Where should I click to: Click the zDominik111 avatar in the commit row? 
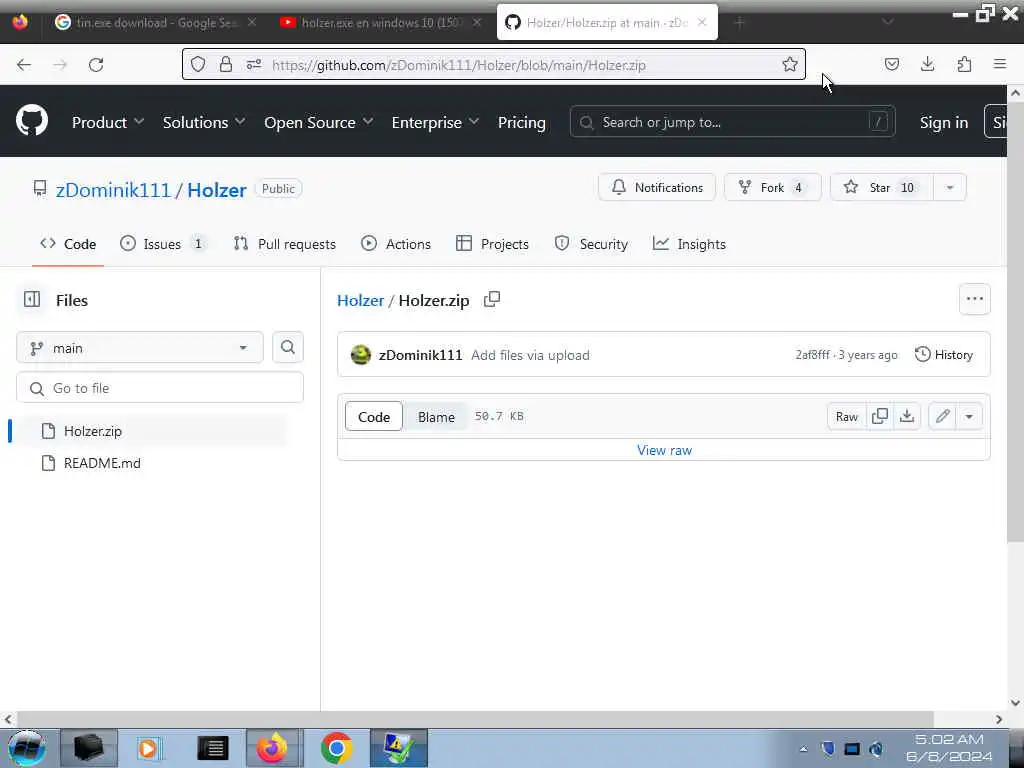click(360, 355)
